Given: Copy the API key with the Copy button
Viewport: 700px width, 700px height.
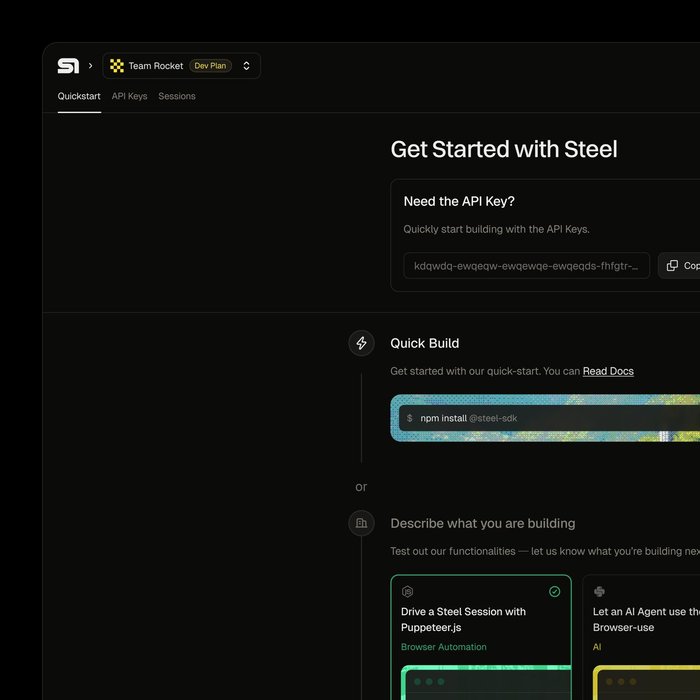Looking at the screenshot, I should [679, 266].
